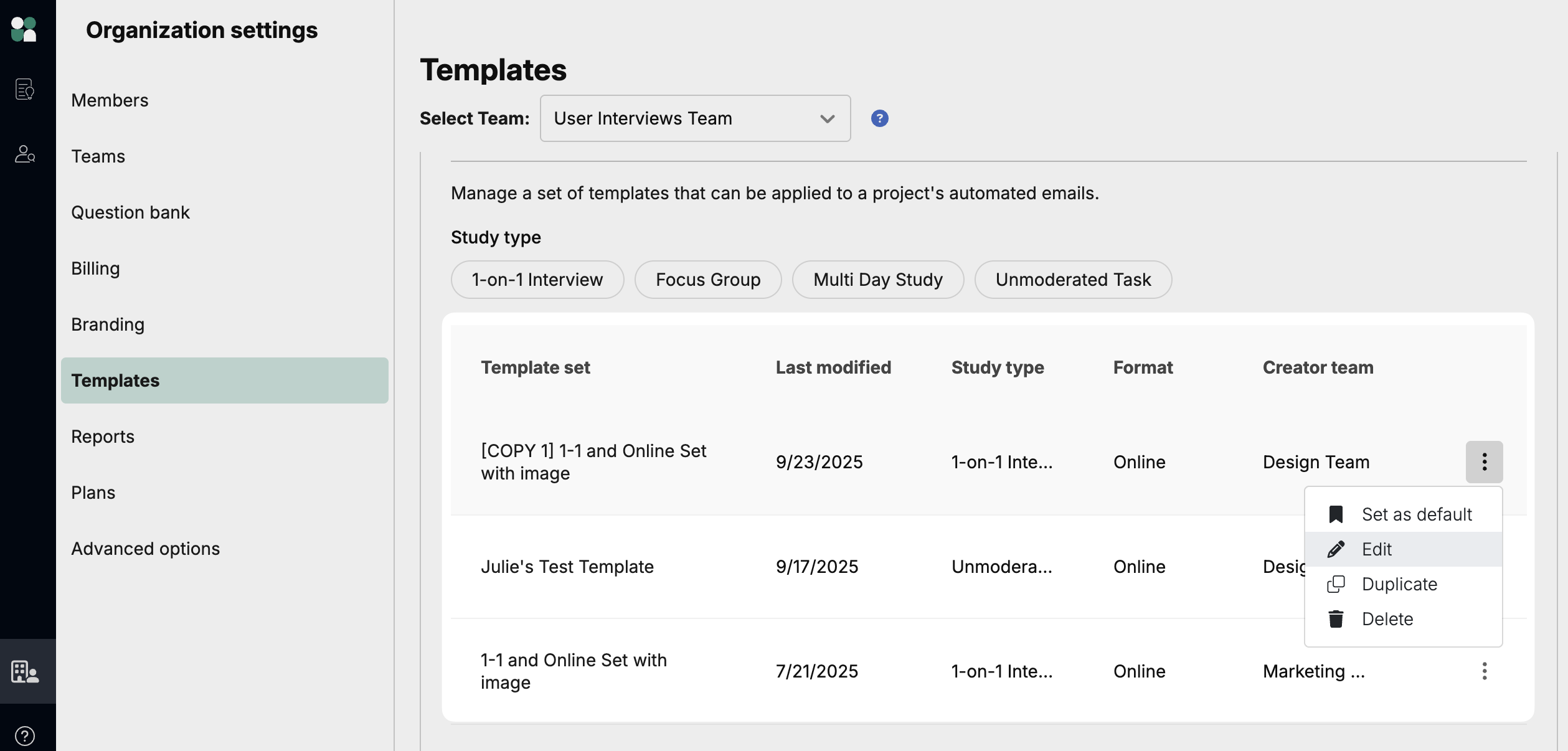Open the projects icon in left rail
The width and height of the screenshot is (1568, 751).
point(24,89)
